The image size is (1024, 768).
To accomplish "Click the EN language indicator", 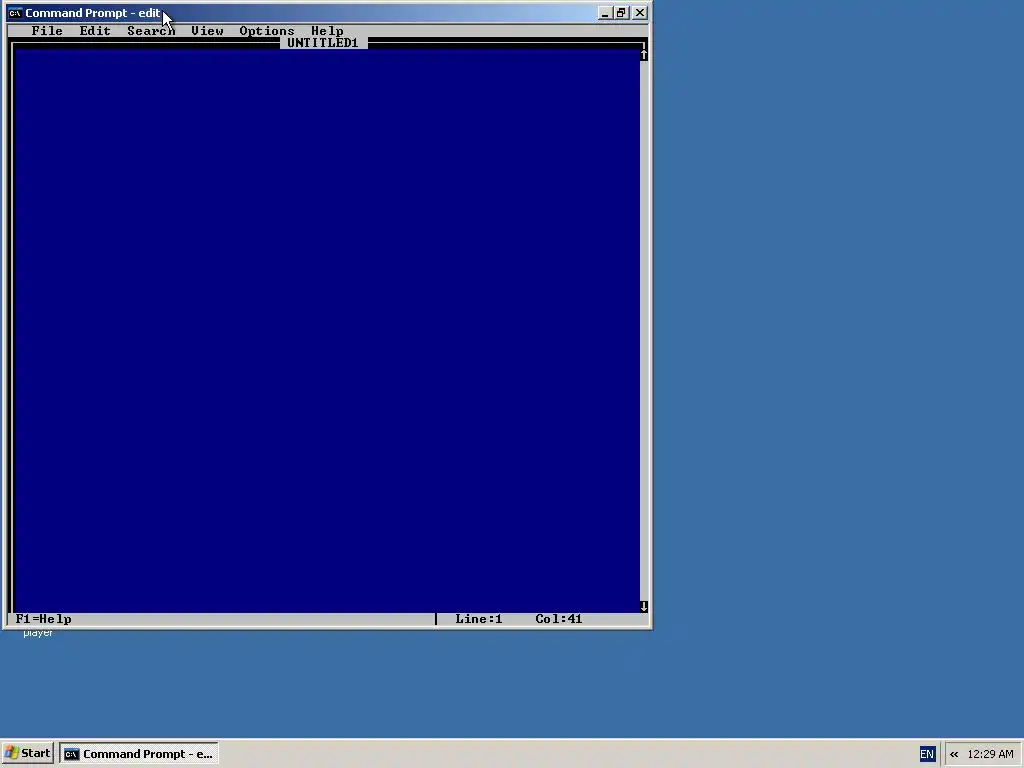I will (927, 754).
